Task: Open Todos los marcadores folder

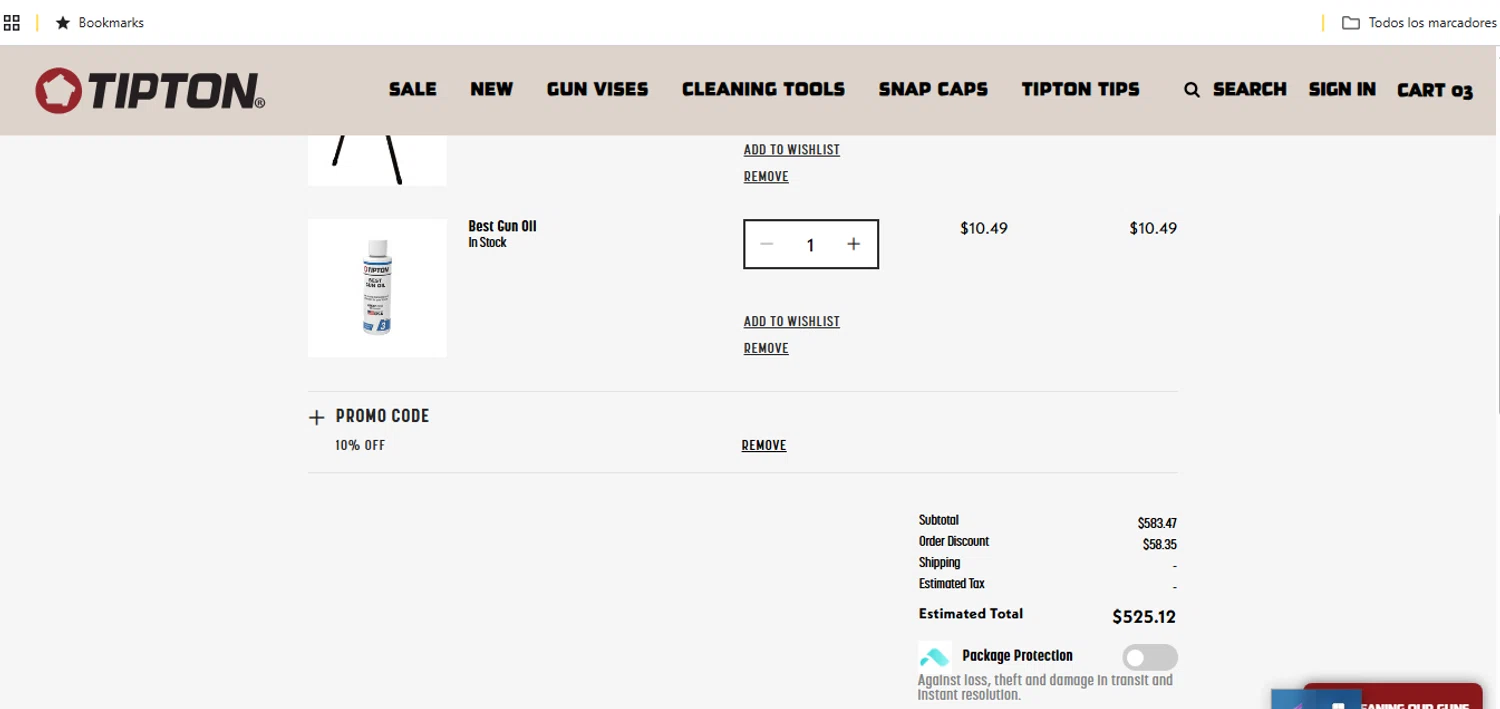Action: pos(1418,22)
